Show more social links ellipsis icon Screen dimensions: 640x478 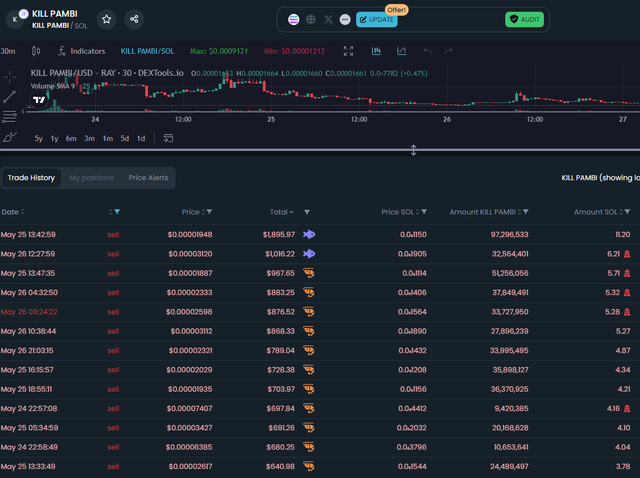(x=345, y=19)
